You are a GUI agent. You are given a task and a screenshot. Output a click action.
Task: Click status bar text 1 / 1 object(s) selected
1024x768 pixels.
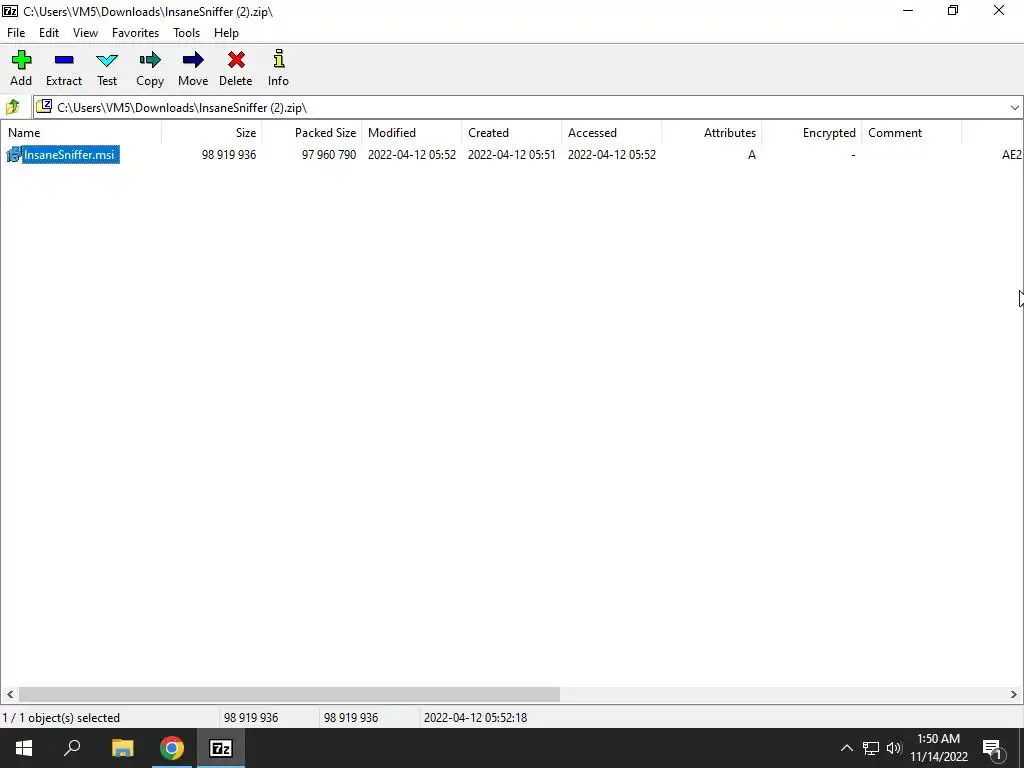61,718
